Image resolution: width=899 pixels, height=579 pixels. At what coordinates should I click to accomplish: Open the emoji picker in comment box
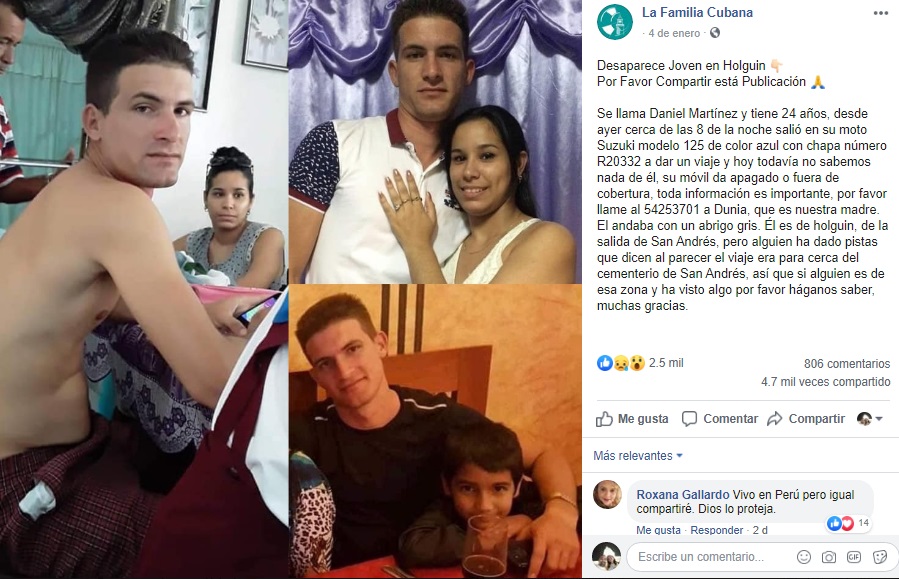click(x=804, y=557)
